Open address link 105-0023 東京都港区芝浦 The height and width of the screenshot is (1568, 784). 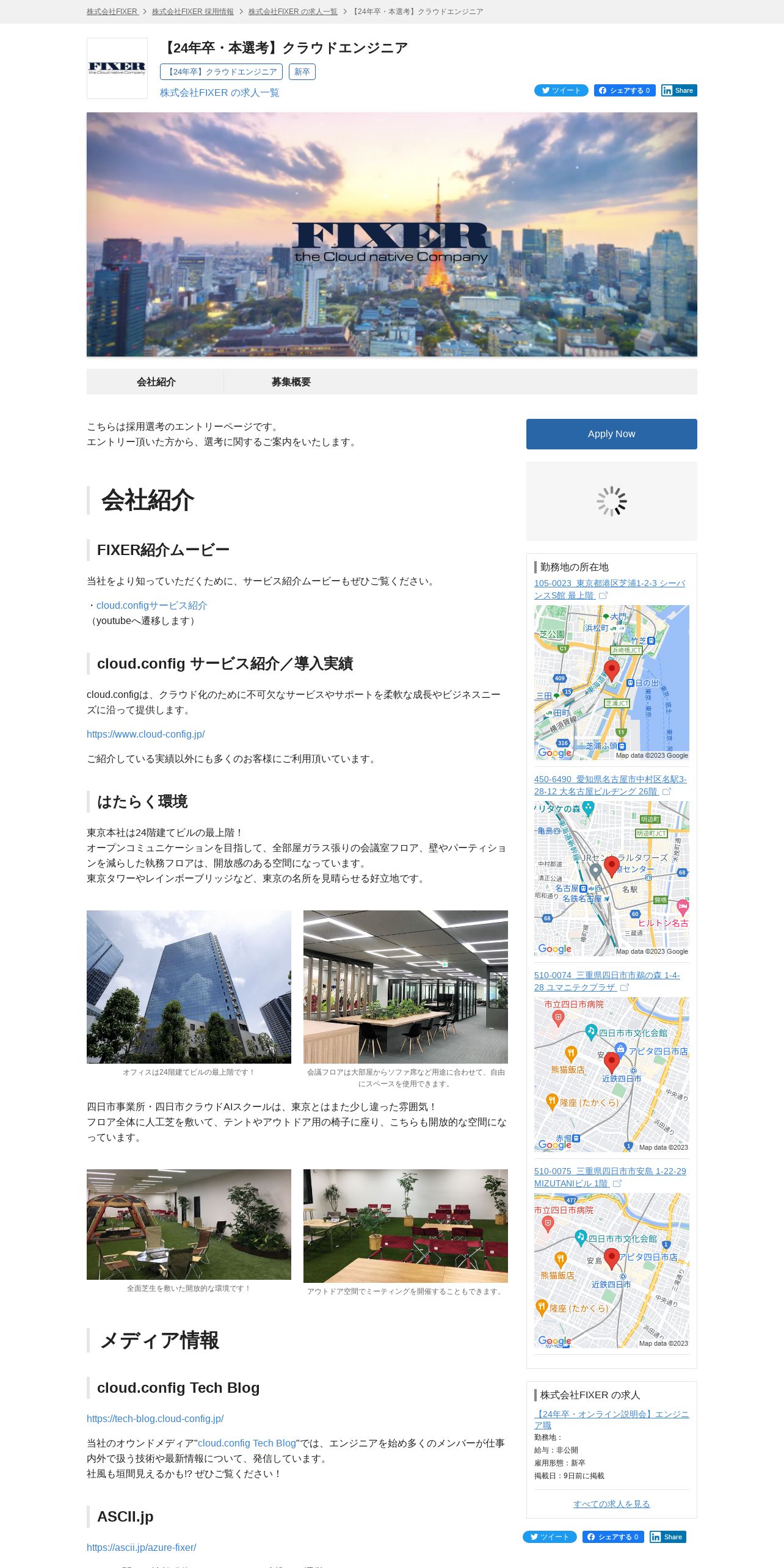(x=610, y=589)
